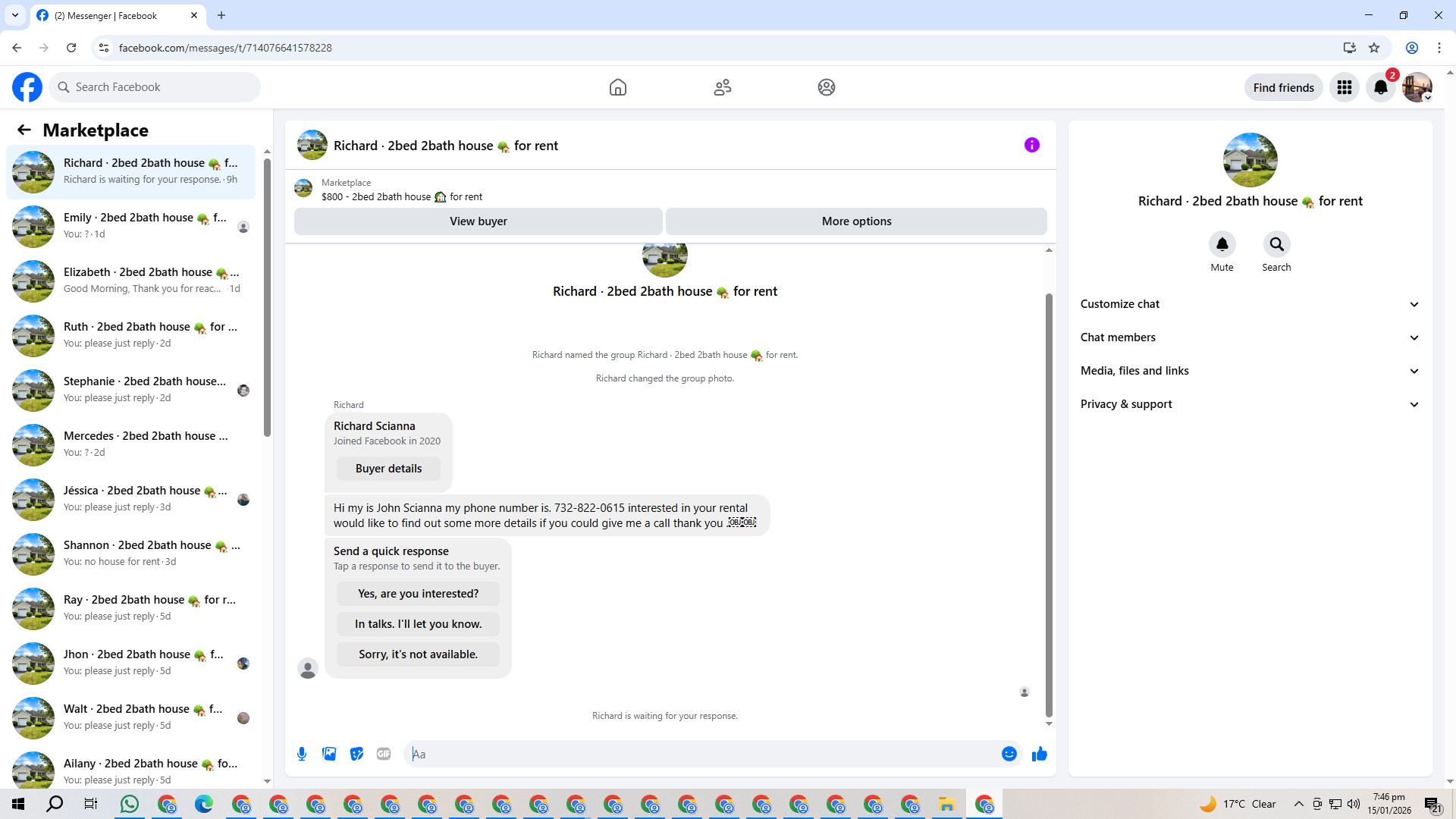Send the quick response "Sorry, it's not available."
Screen dimensions: 1456x819
tap(418, 654)
